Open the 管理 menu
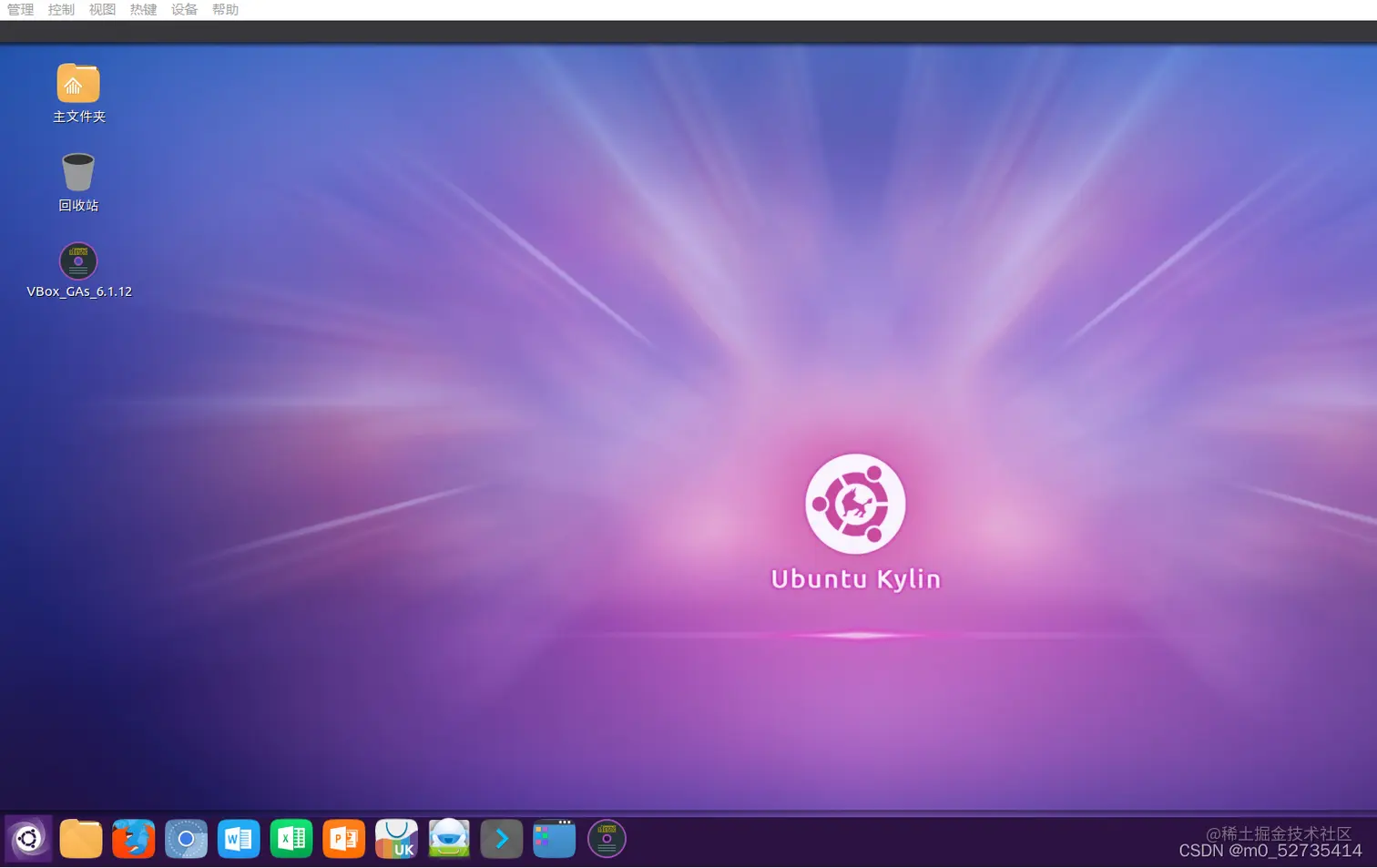The width and height of the screenshot is (1377, 868). pos(20,10)
